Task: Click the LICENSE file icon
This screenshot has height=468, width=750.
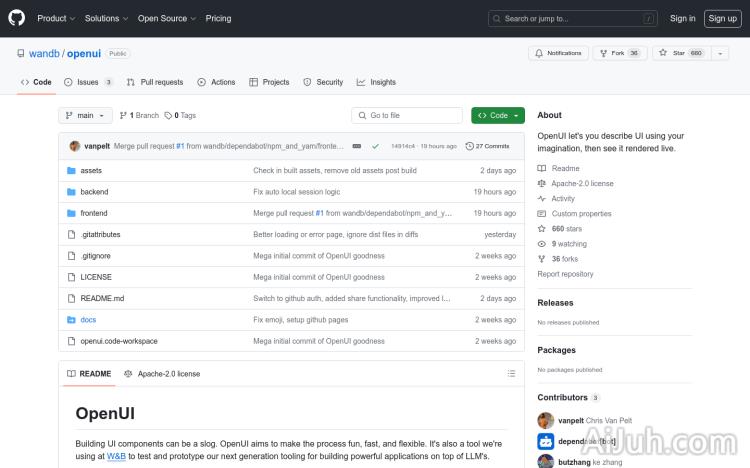Action: (71, 277)
